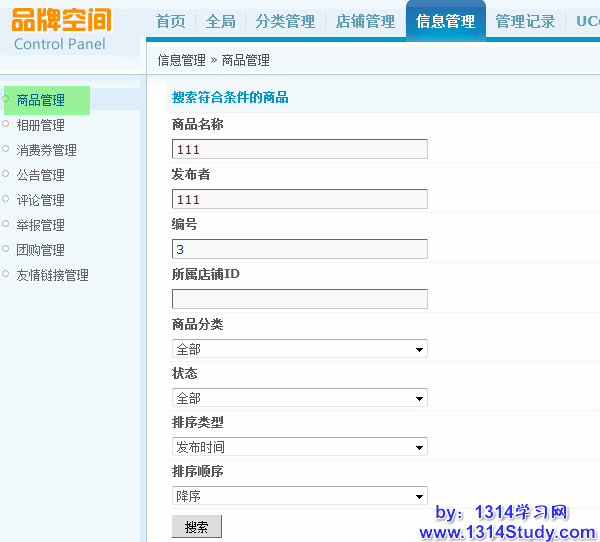Open the 状态 dropdown

299,398
